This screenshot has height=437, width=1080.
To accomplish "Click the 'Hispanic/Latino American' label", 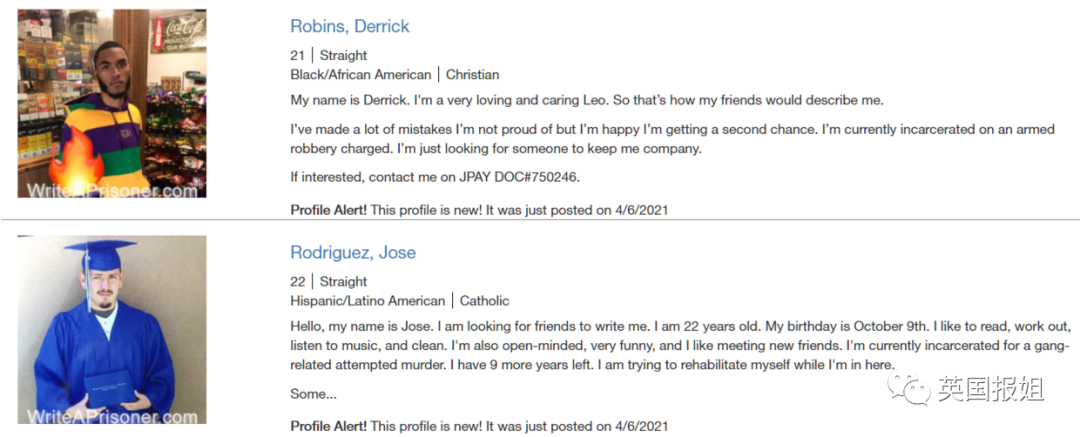I will (368, 301).
